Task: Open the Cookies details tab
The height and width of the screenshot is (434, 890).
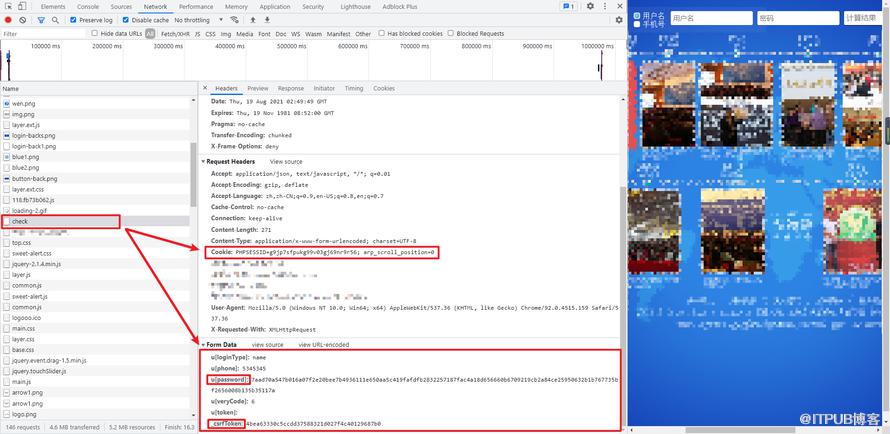Action: (x=384, y=89)
